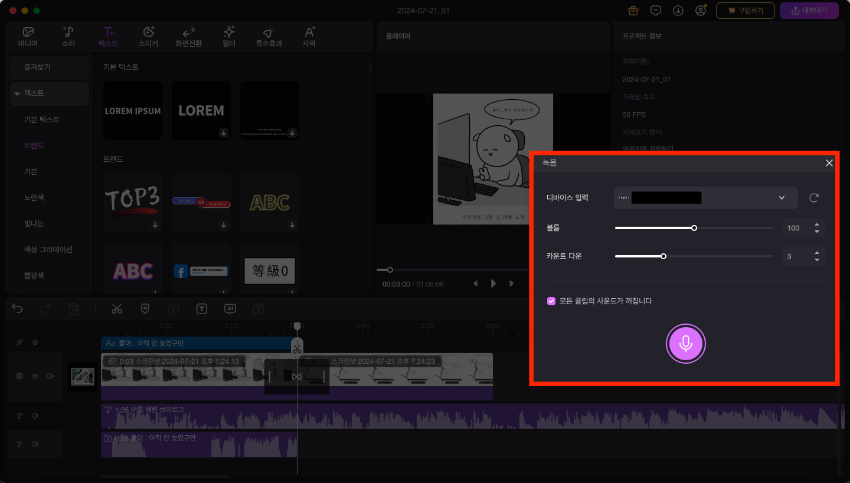Toggle visibility of the text track
Image resolution: width=850 pixels, height=483 pixels.
click(x=35, y=343)
